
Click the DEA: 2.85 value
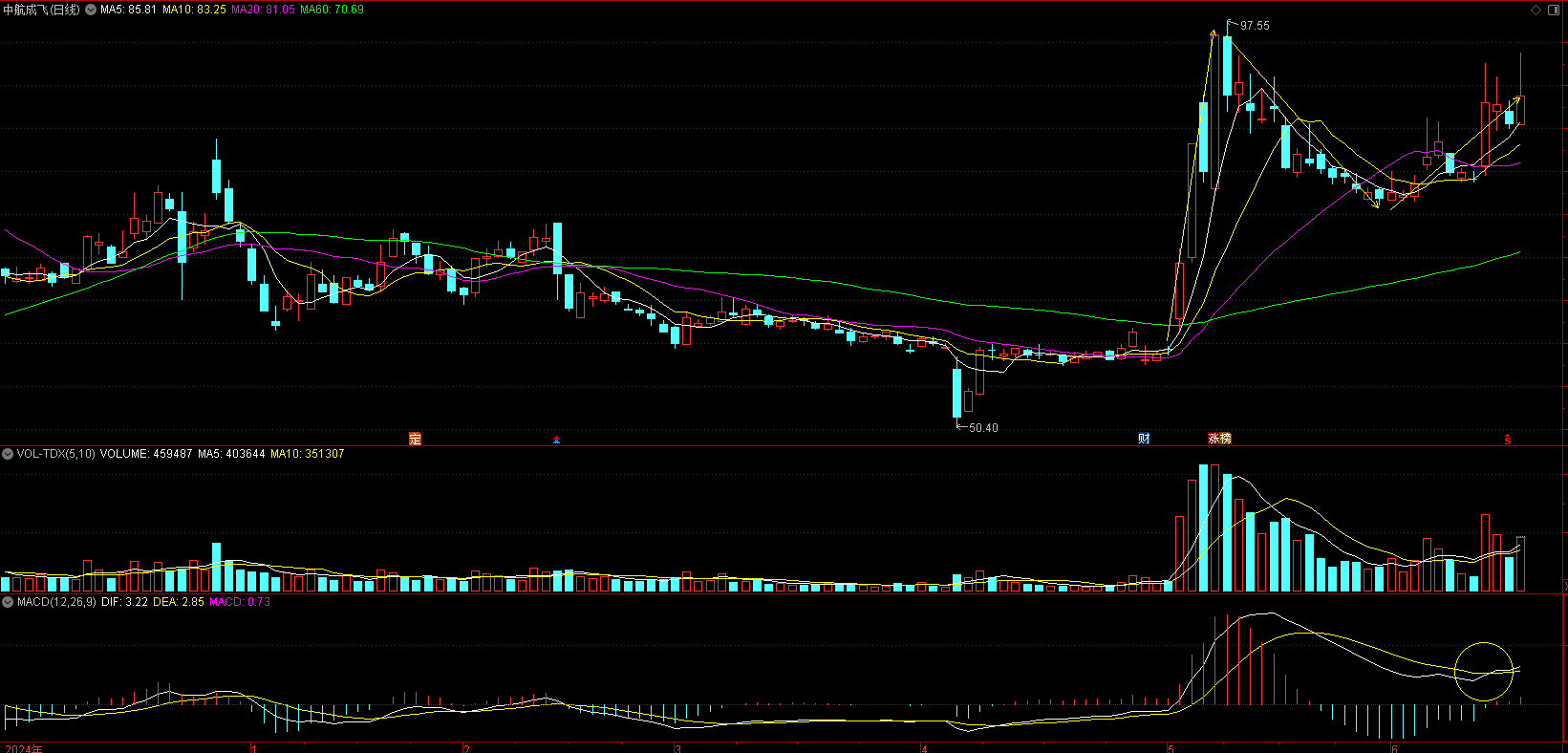(179, 602)
